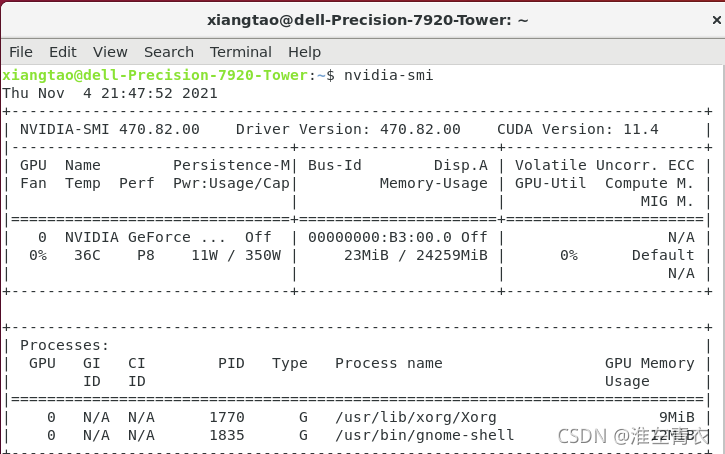This screenshot has width=725, height=454.
Task: Click the Driver Version: 470.82.00 text
Action: point(348,129)
